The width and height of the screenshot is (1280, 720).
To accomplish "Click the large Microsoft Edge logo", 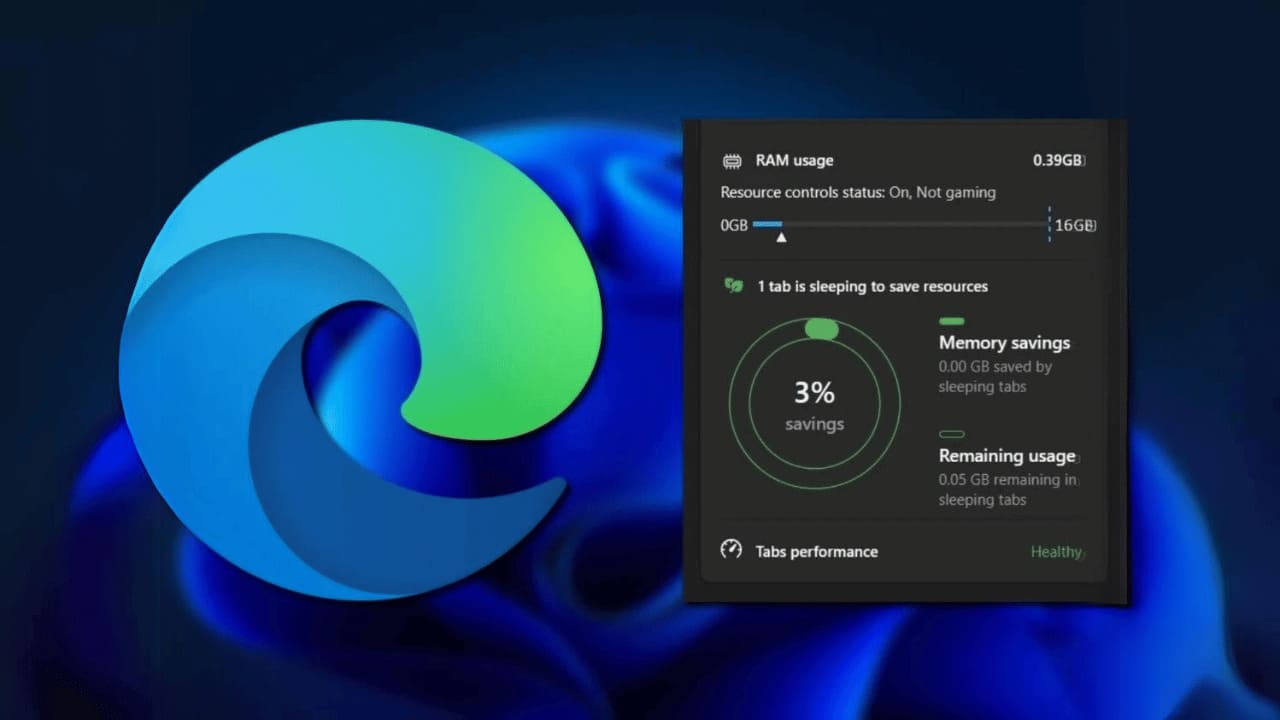I will 361,362.
